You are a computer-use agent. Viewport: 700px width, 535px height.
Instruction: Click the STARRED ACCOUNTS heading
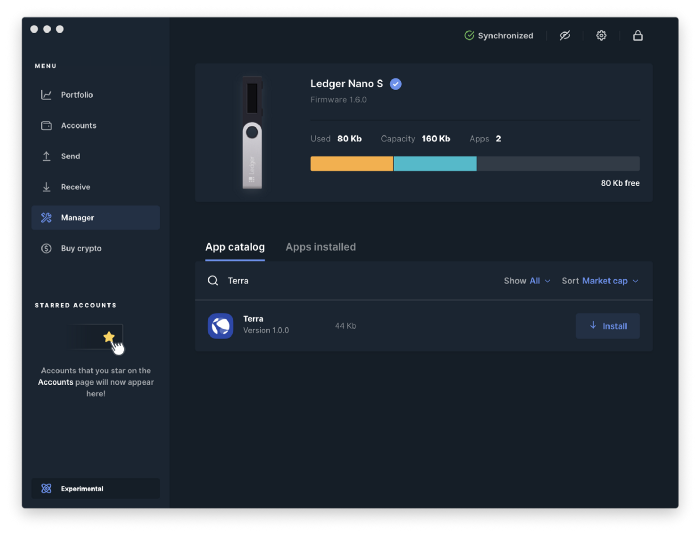75,305
